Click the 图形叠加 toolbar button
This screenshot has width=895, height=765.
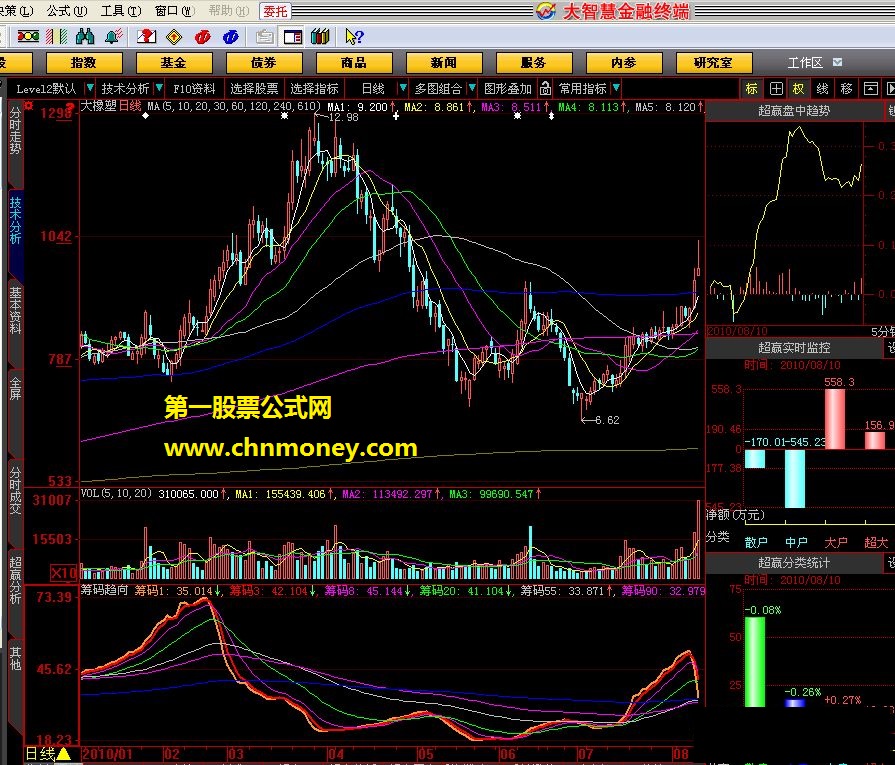[508, 88]
